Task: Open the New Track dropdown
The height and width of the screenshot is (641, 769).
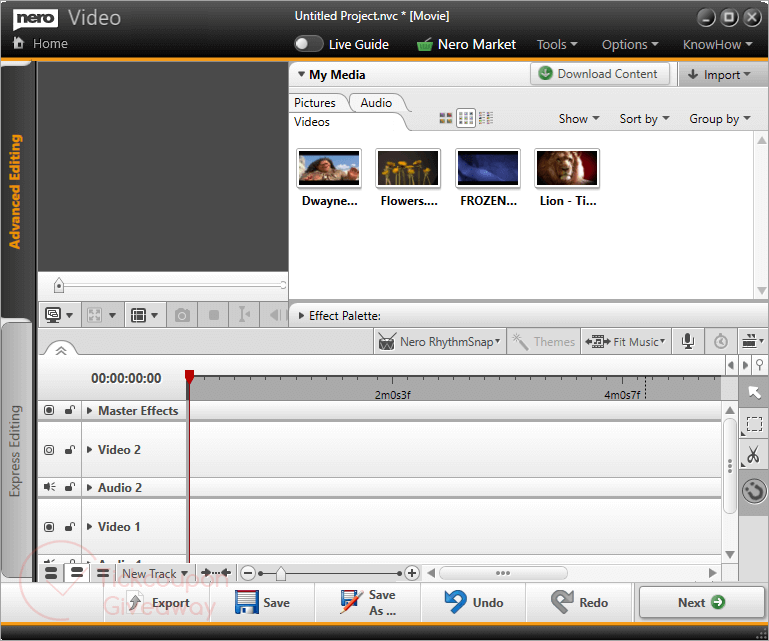Action: 155,573
